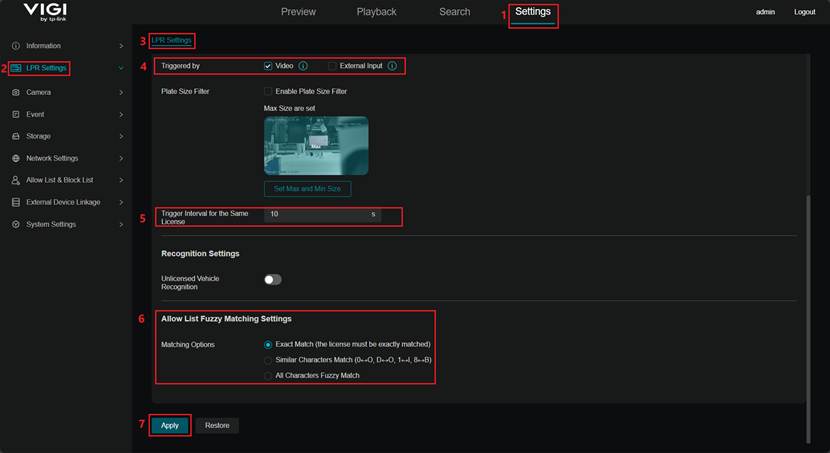
Task: Click the Matching Options label
Action: (x=188, y=345)
